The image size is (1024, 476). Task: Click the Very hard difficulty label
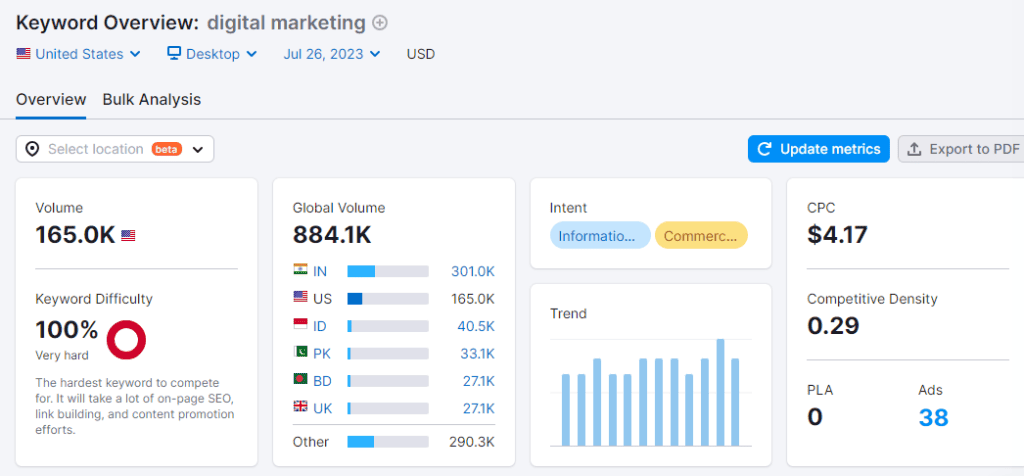(62, 356)
